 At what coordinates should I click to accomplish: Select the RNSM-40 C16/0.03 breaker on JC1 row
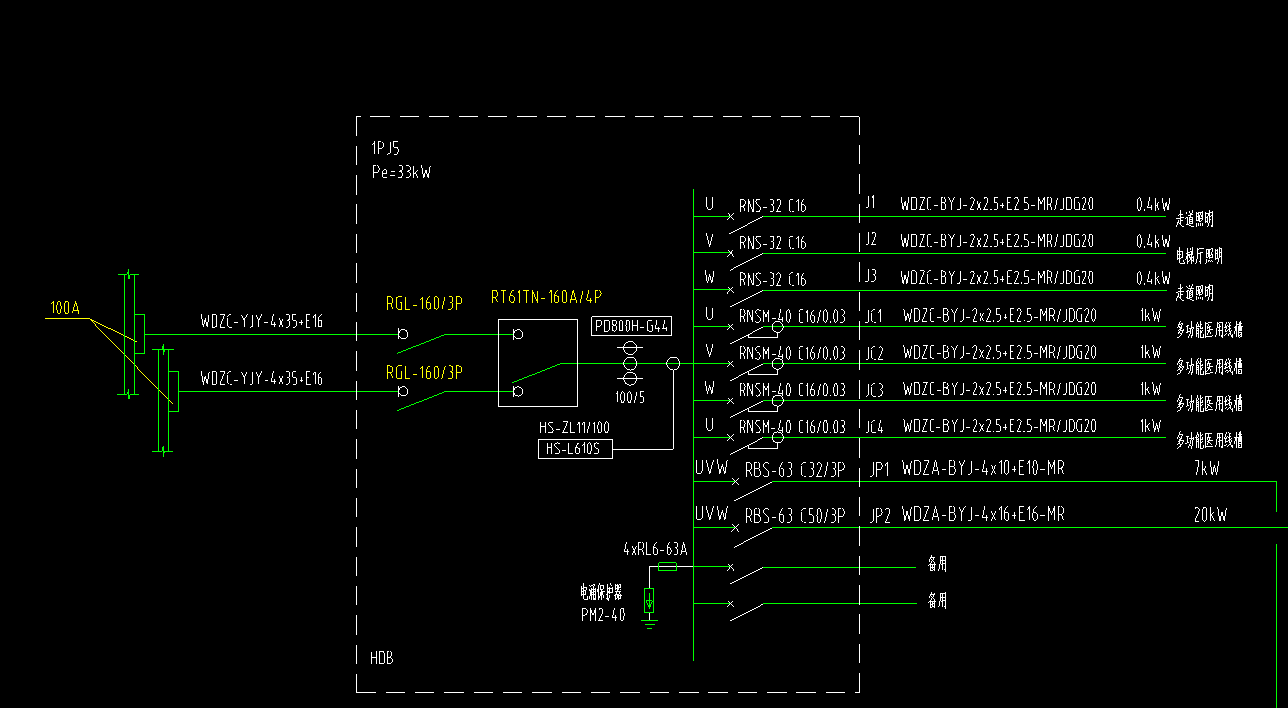pyautogui.click(x=792, y=317)
